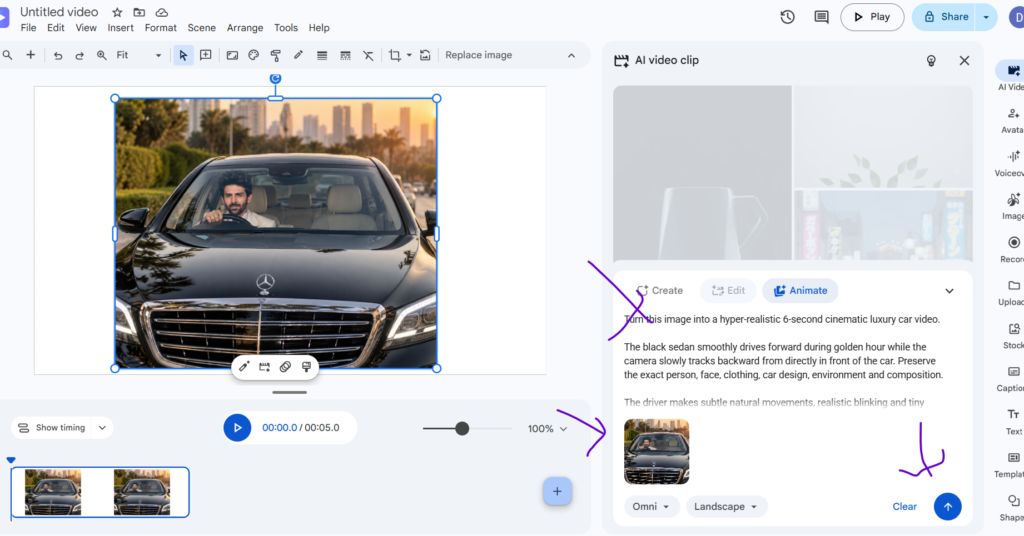Screen dimensions: 1024x536
Task: Collapse the toolbar with the up chevron
Action: point(571,55)
